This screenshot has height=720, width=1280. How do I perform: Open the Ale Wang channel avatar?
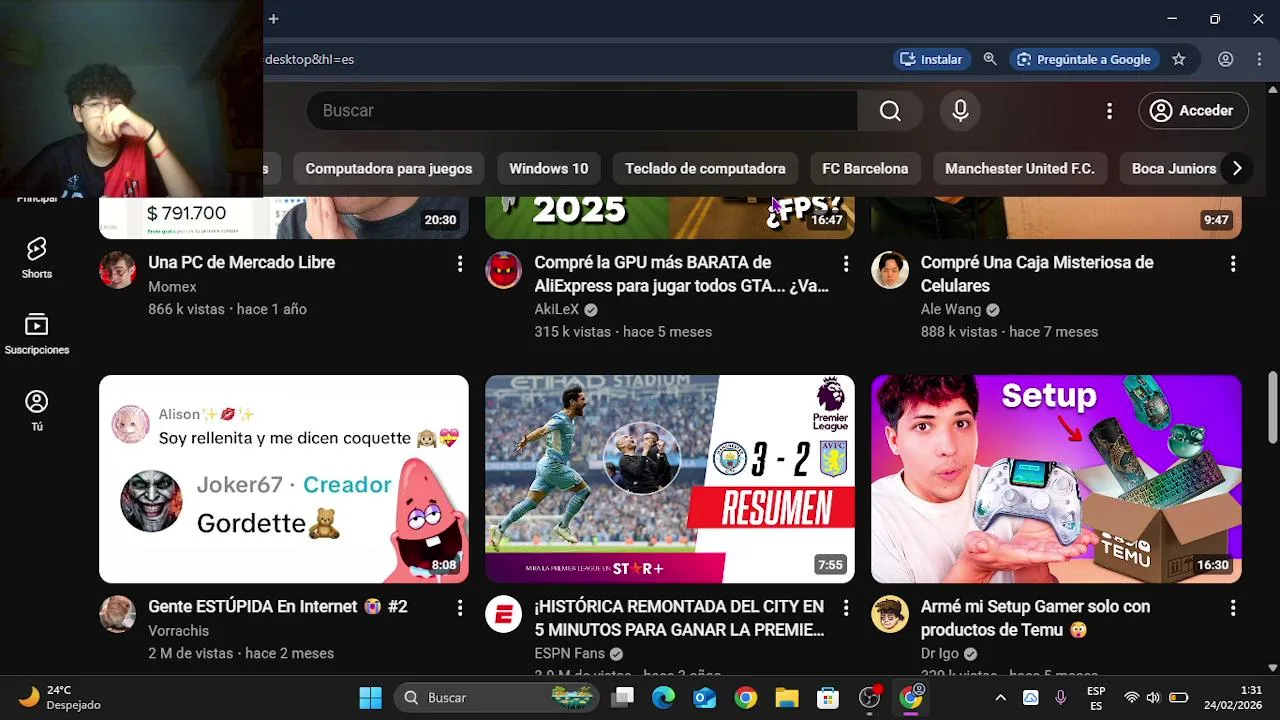coord(889,270)
